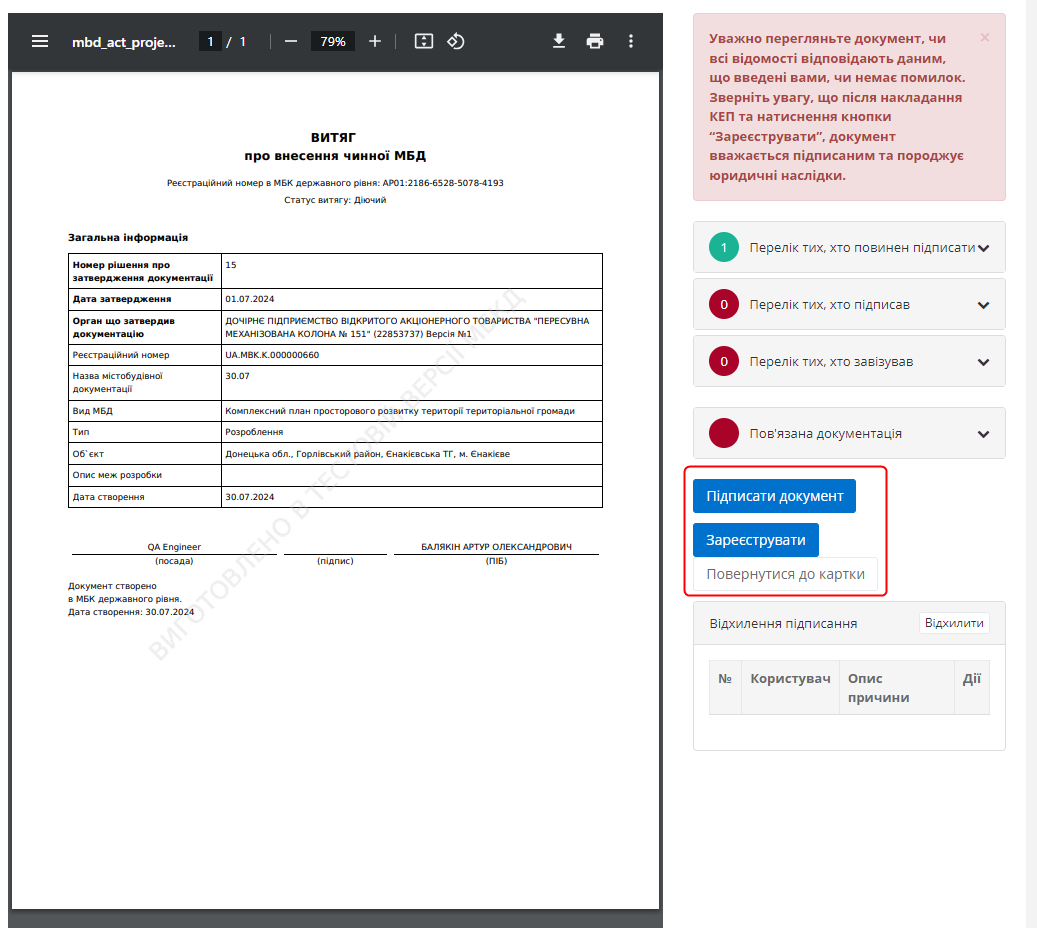Viewport: 1037px width, 928px height.
Task: Close the pink warning alert
Action: tap(984, 38)
